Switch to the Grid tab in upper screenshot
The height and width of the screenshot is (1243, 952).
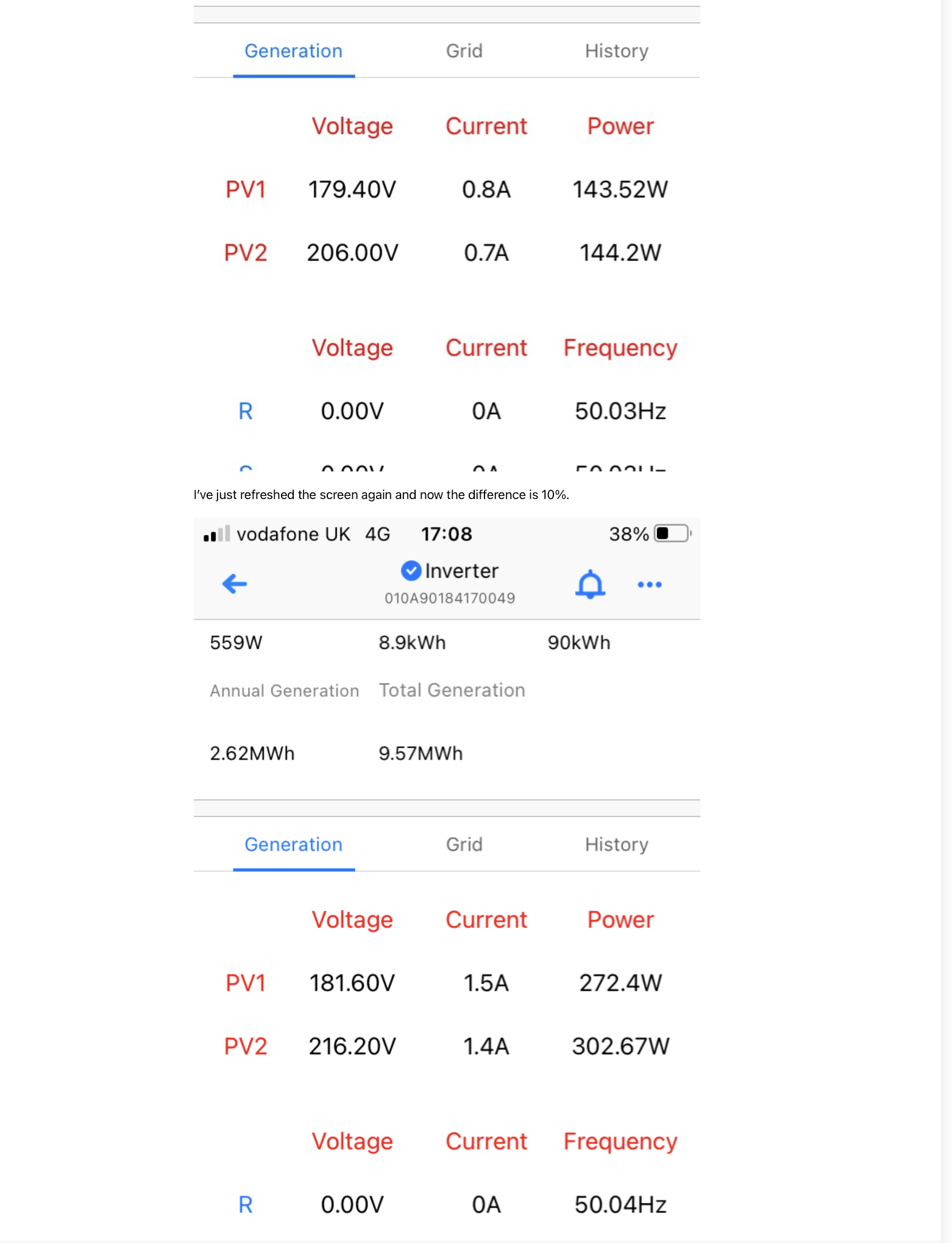click(464, 51)
